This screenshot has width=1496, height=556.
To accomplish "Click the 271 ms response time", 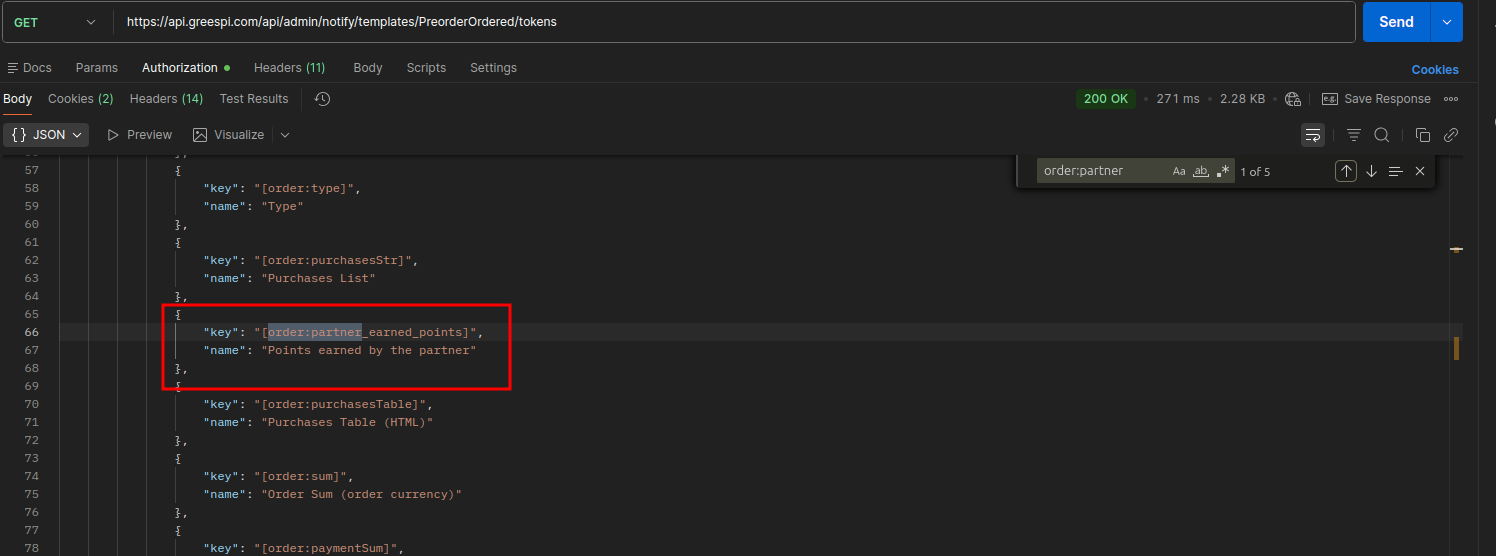I will pos(1178,99).
